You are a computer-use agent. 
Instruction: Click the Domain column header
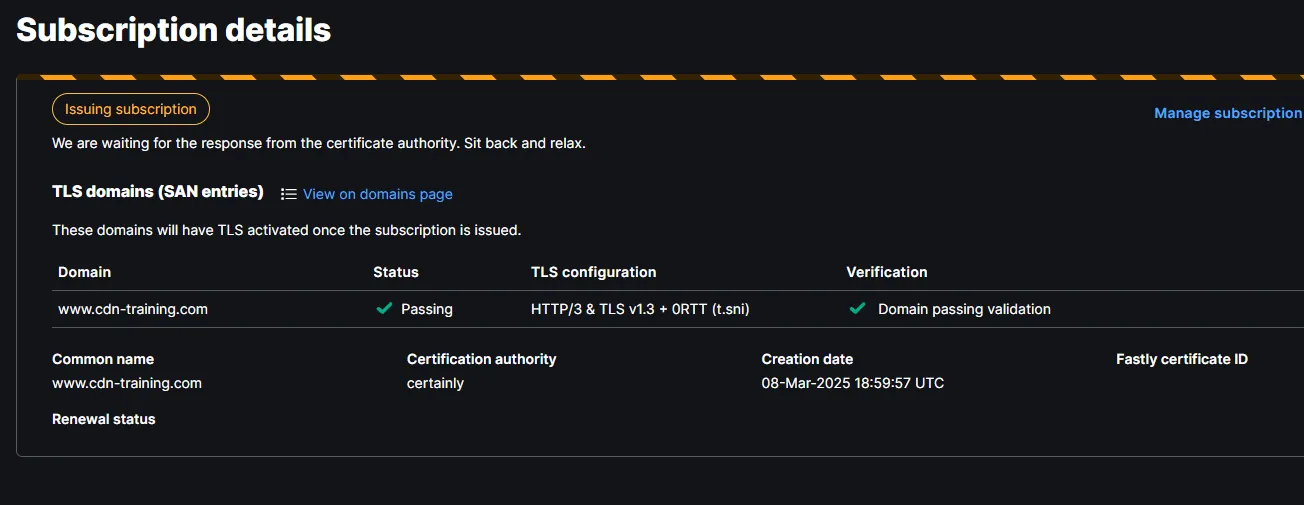(85, 272)
